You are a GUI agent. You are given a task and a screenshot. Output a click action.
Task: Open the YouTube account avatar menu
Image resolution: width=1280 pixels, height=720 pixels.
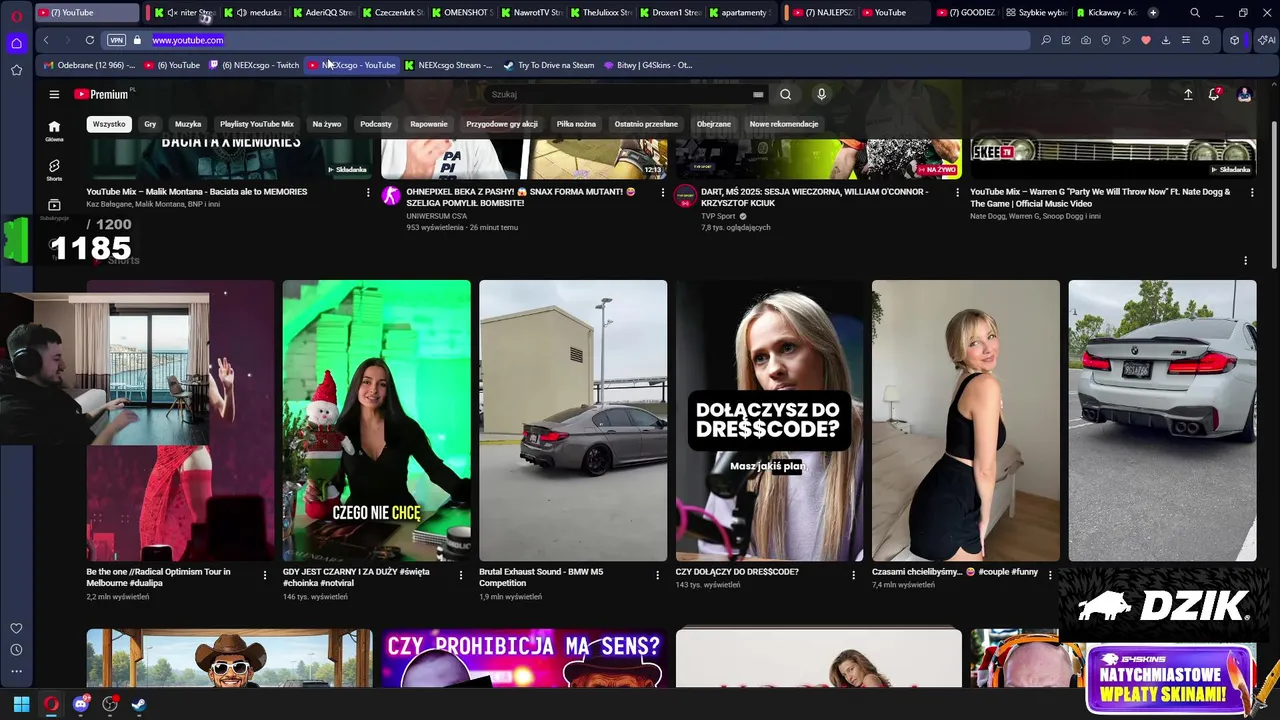pyautogui.click(x=1244, y=94)
